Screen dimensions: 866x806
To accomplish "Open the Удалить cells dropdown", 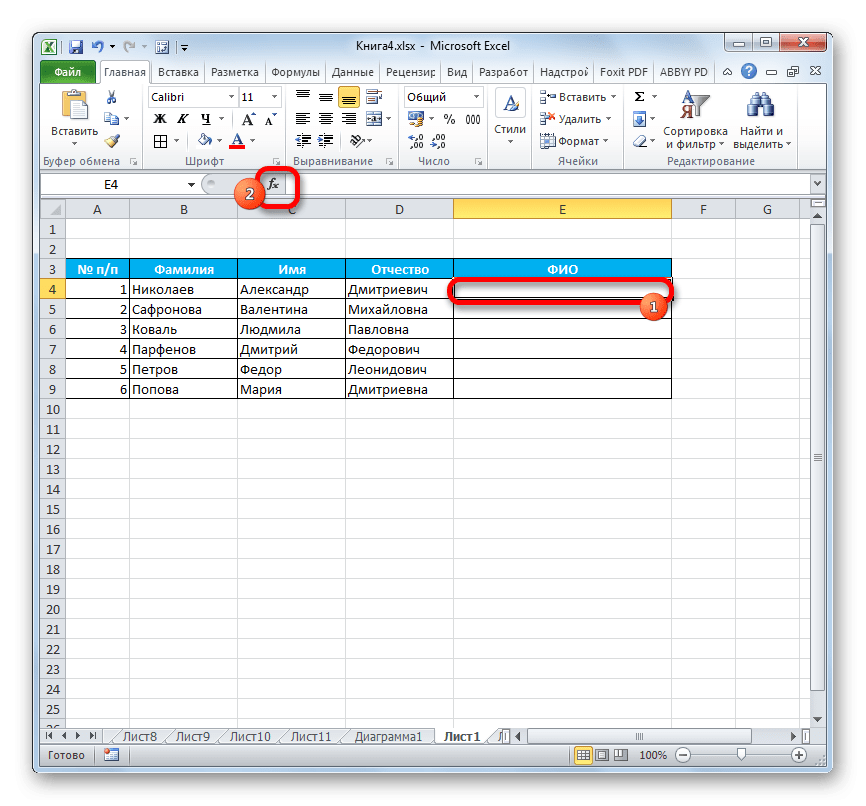I will point(608,119).
